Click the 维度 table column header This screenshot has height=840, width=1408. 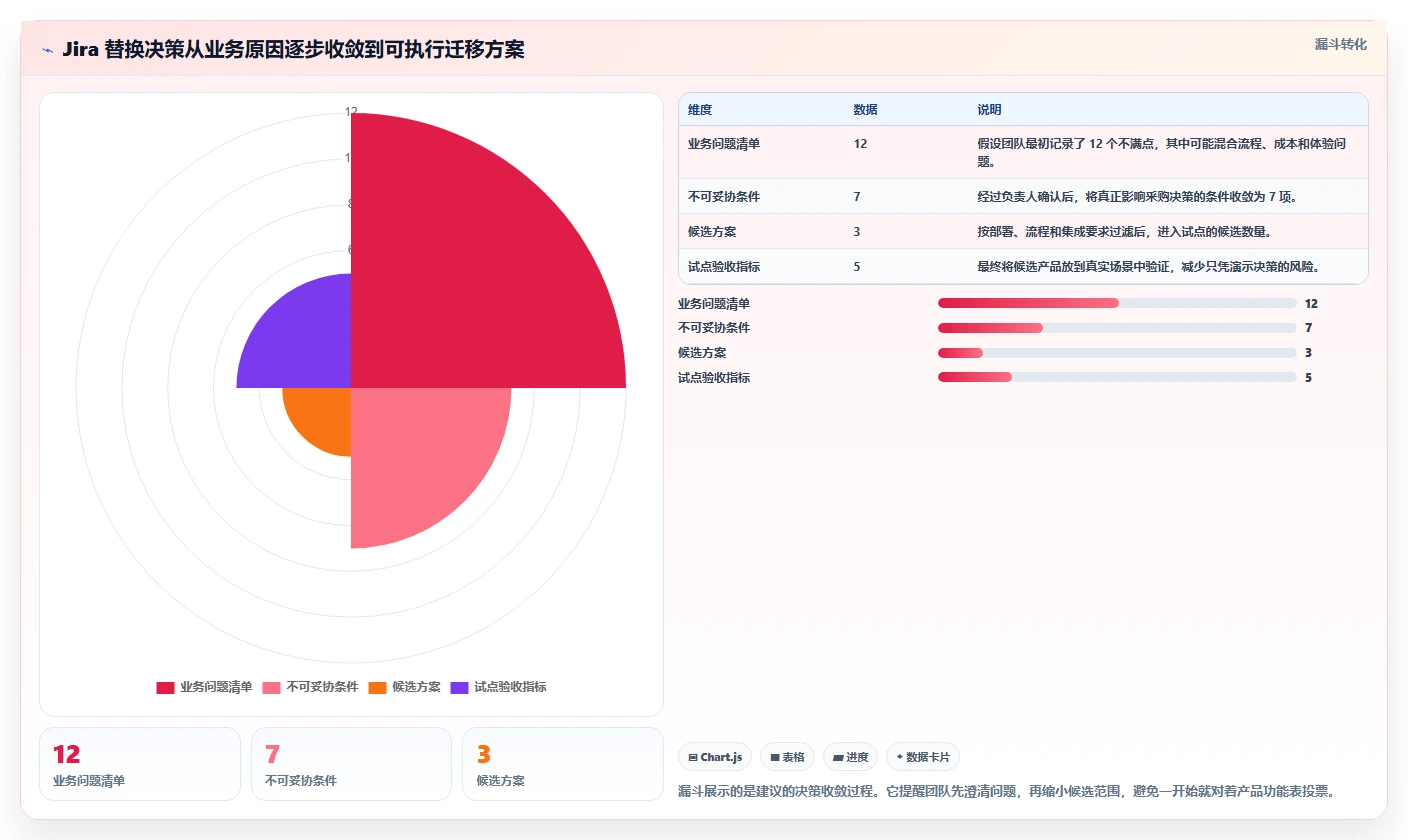tap(700, 110)
